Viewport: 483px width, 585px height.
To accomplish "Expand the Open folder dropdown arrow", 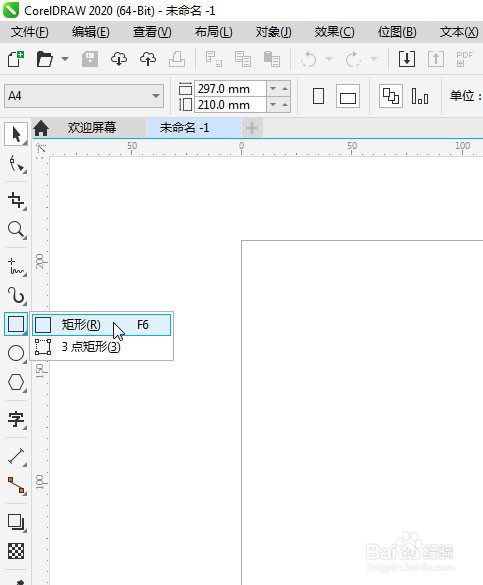I will click(65, 59).
